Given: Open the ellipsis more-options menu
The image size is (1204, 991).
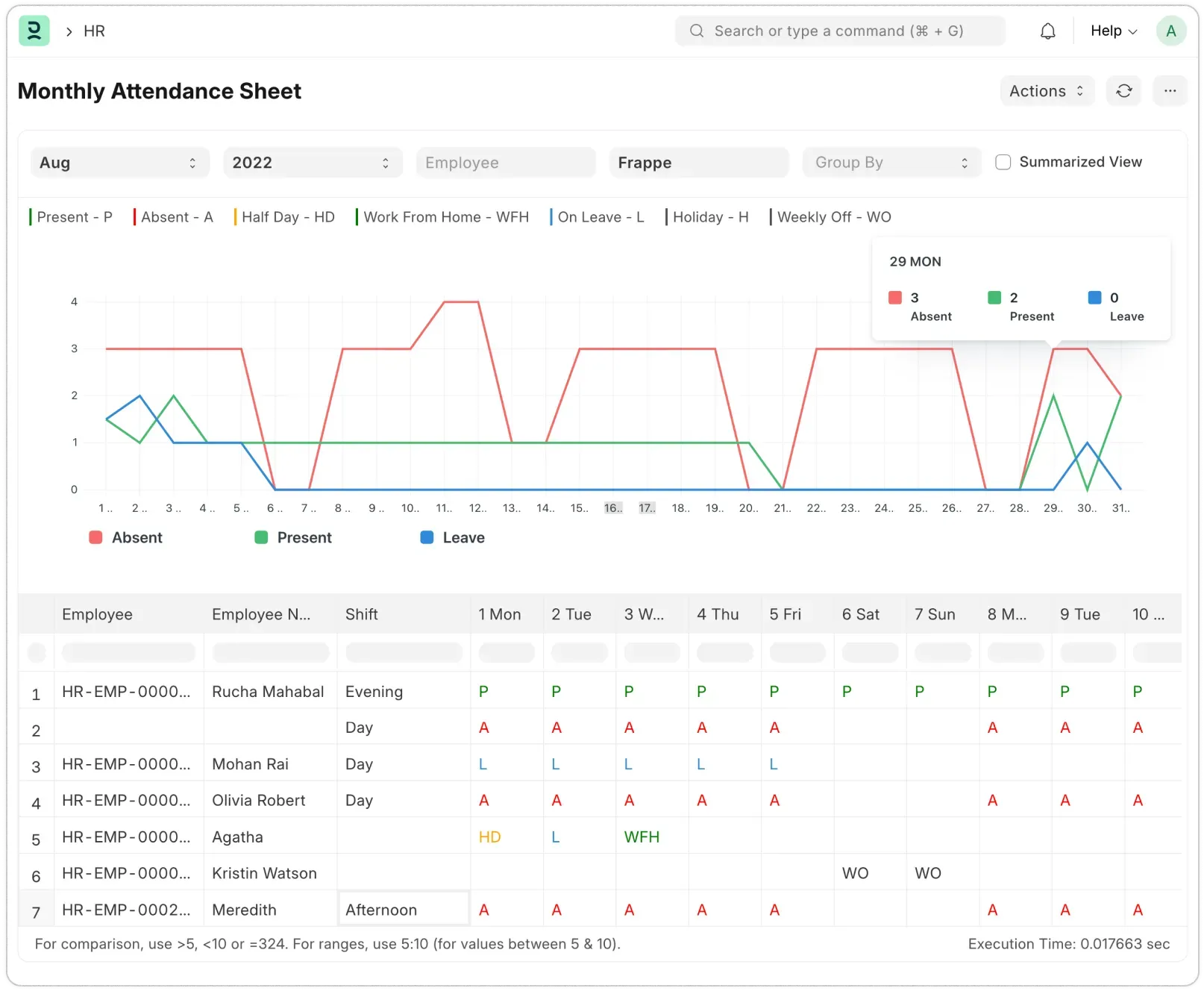Looking at the screenshot, I should [x=1170, y=90].
